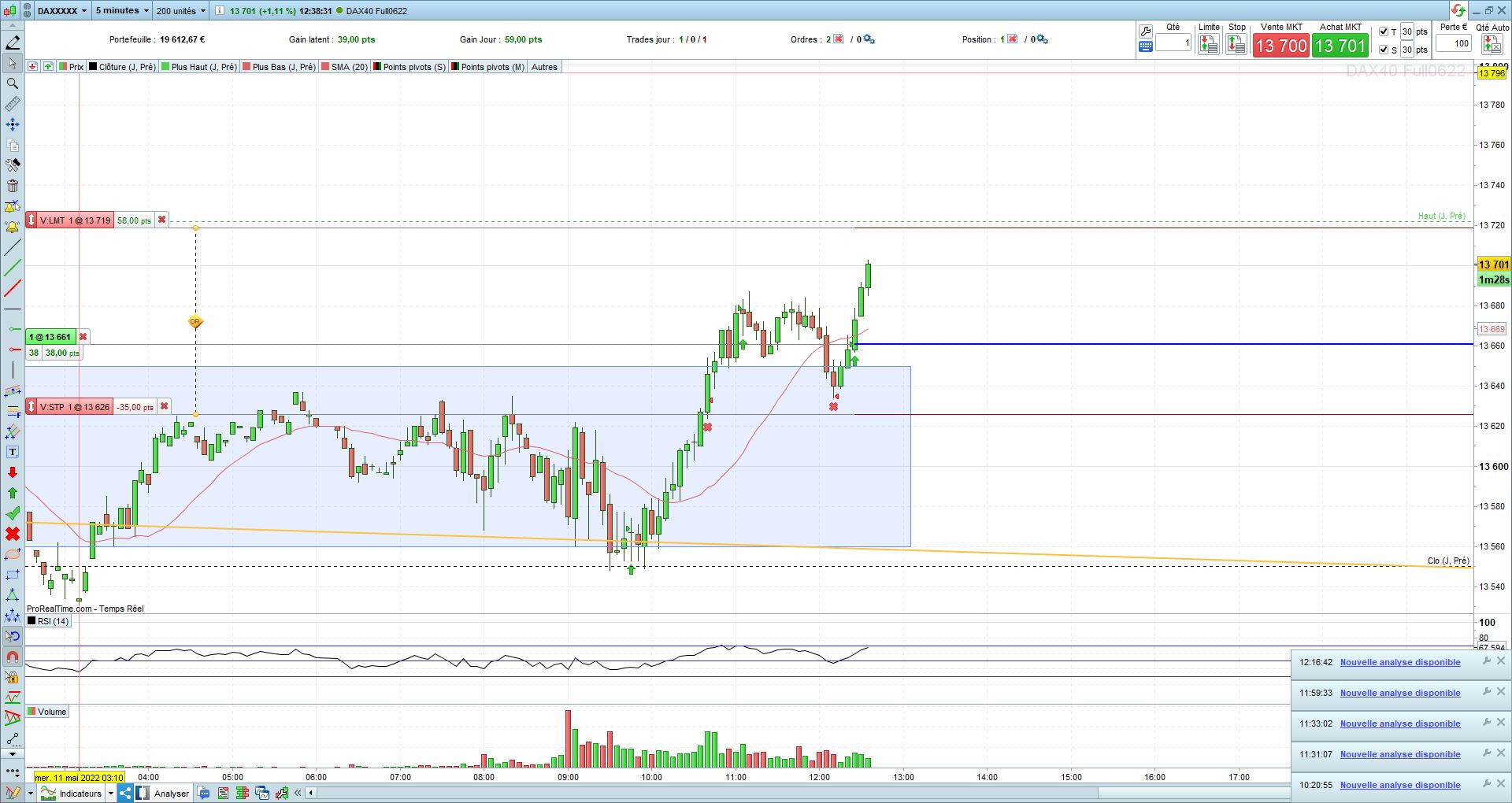Toggle the T target checkbox
This screenshot has width=1512, height=803.
pyautogui.click(x=1384, y=31)
